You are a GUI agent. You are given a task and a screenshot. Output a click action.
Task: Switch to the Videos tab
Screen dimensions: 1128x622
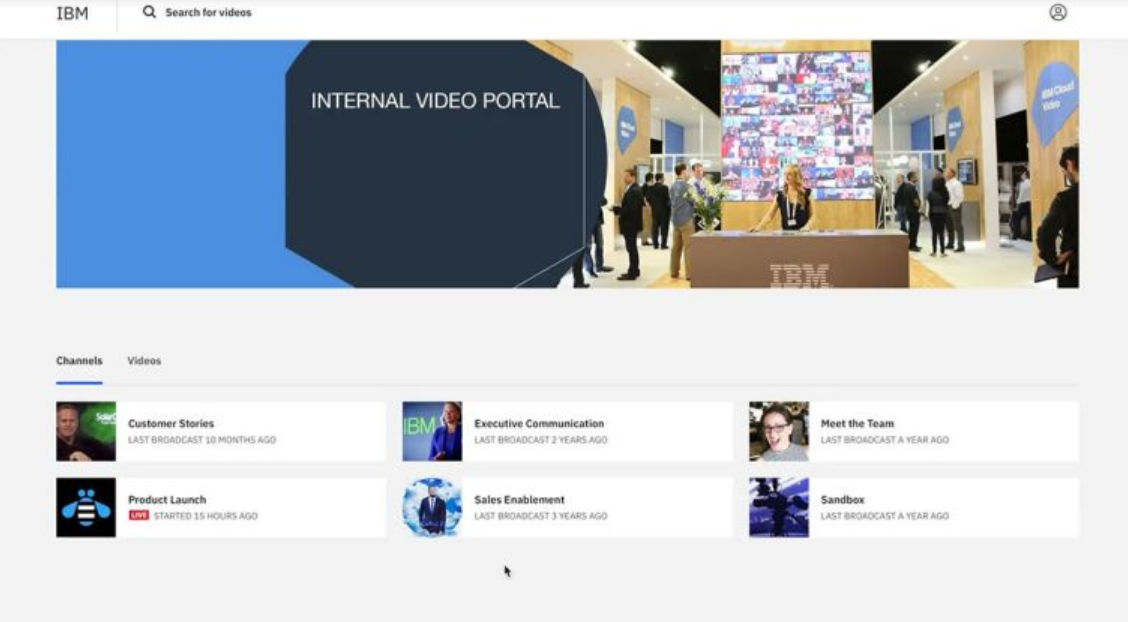144,360
